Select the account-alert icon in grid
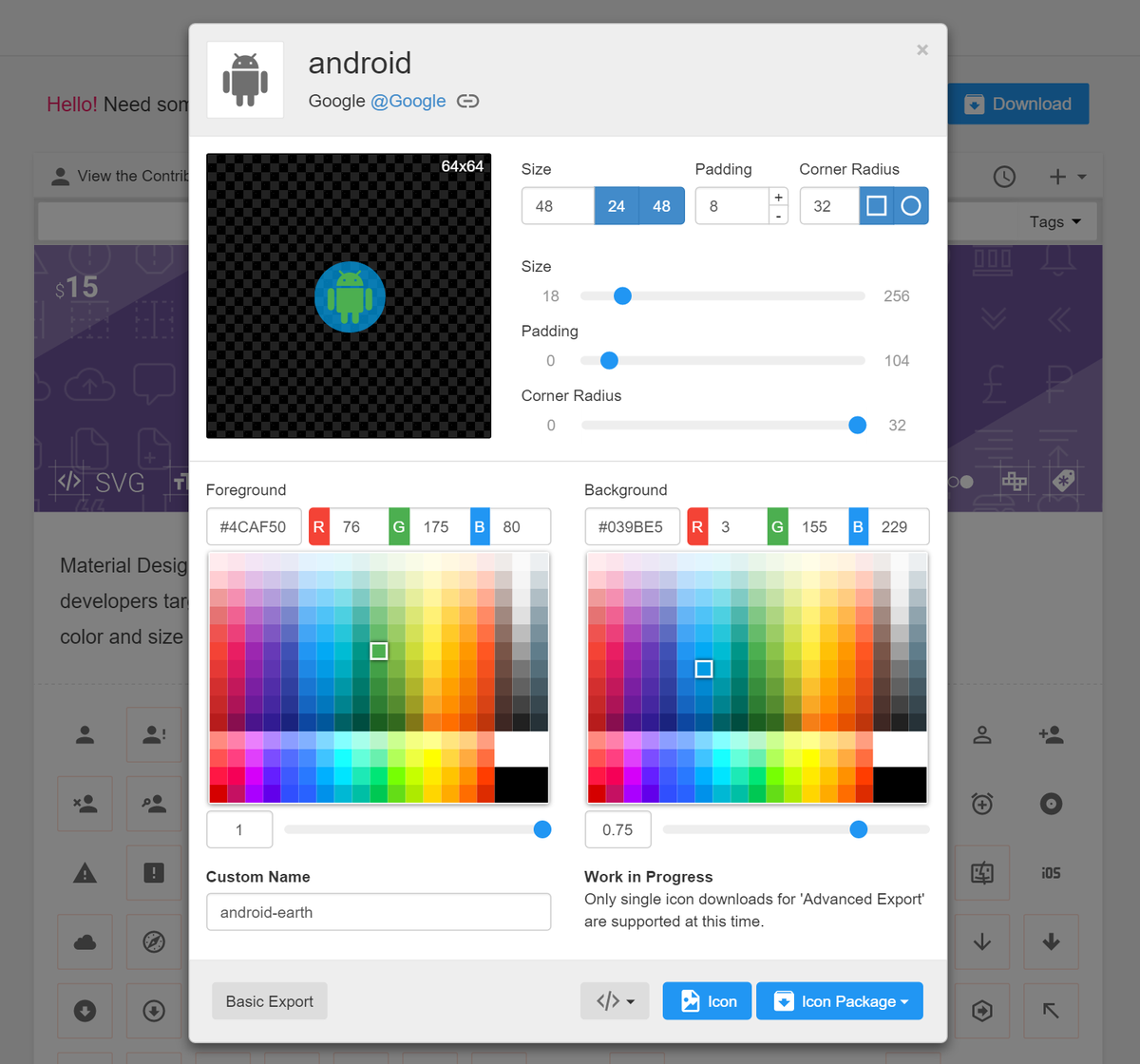Screen dimensions: 1140x1064 coord(154,734)
